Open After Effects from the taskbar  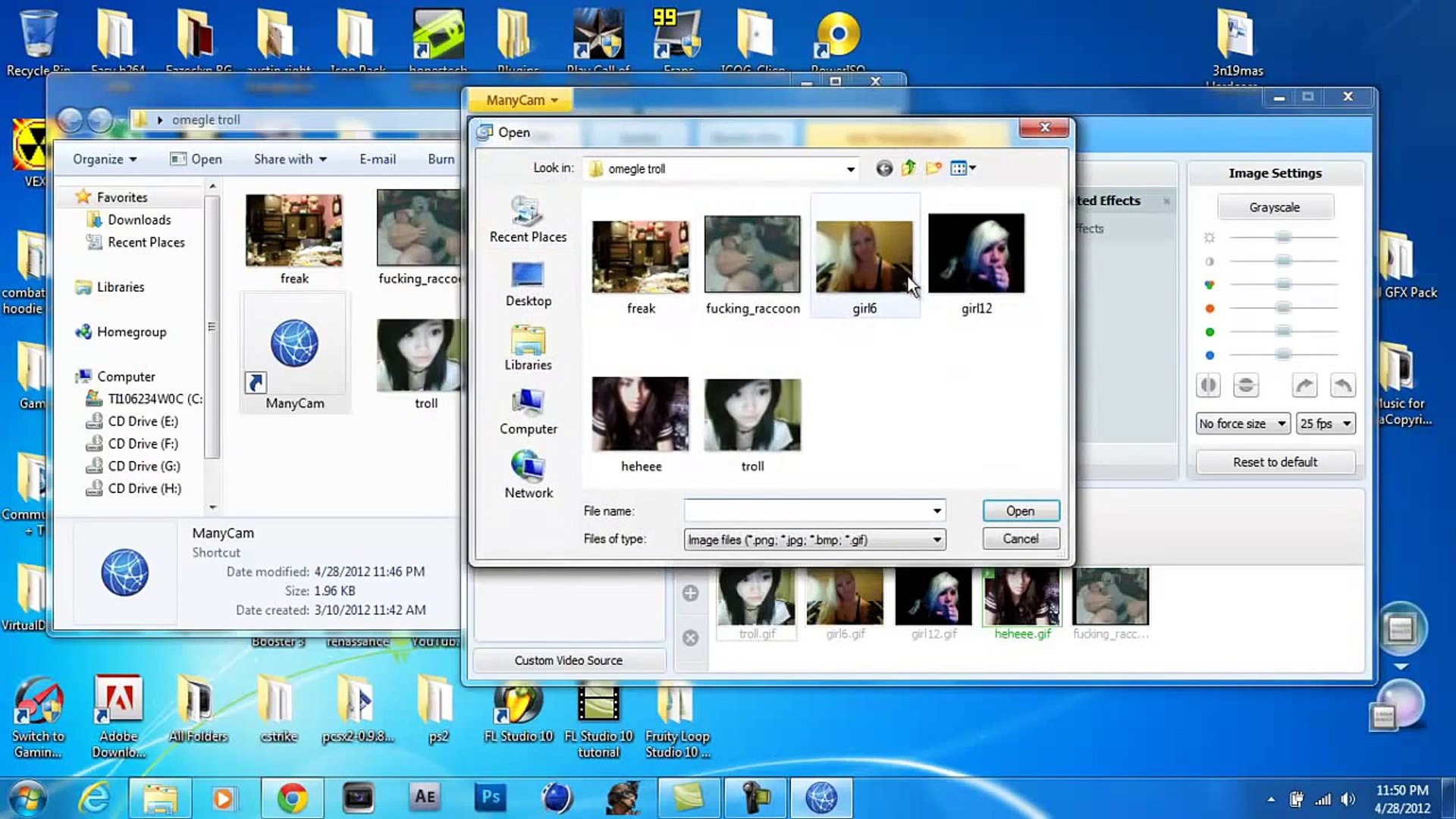click(425, 798)
